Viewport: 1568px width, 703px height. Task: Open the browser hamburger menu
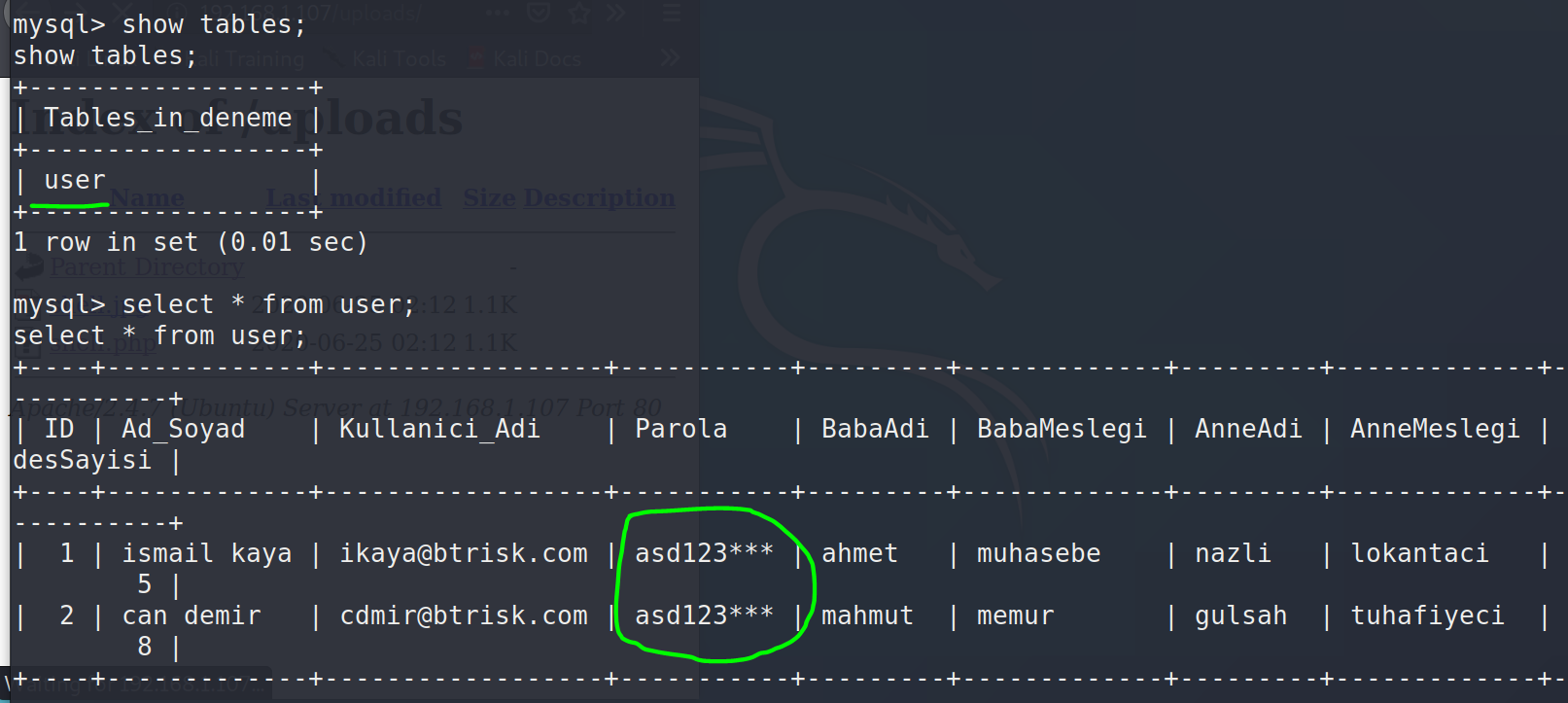click(x=671, y=13)
